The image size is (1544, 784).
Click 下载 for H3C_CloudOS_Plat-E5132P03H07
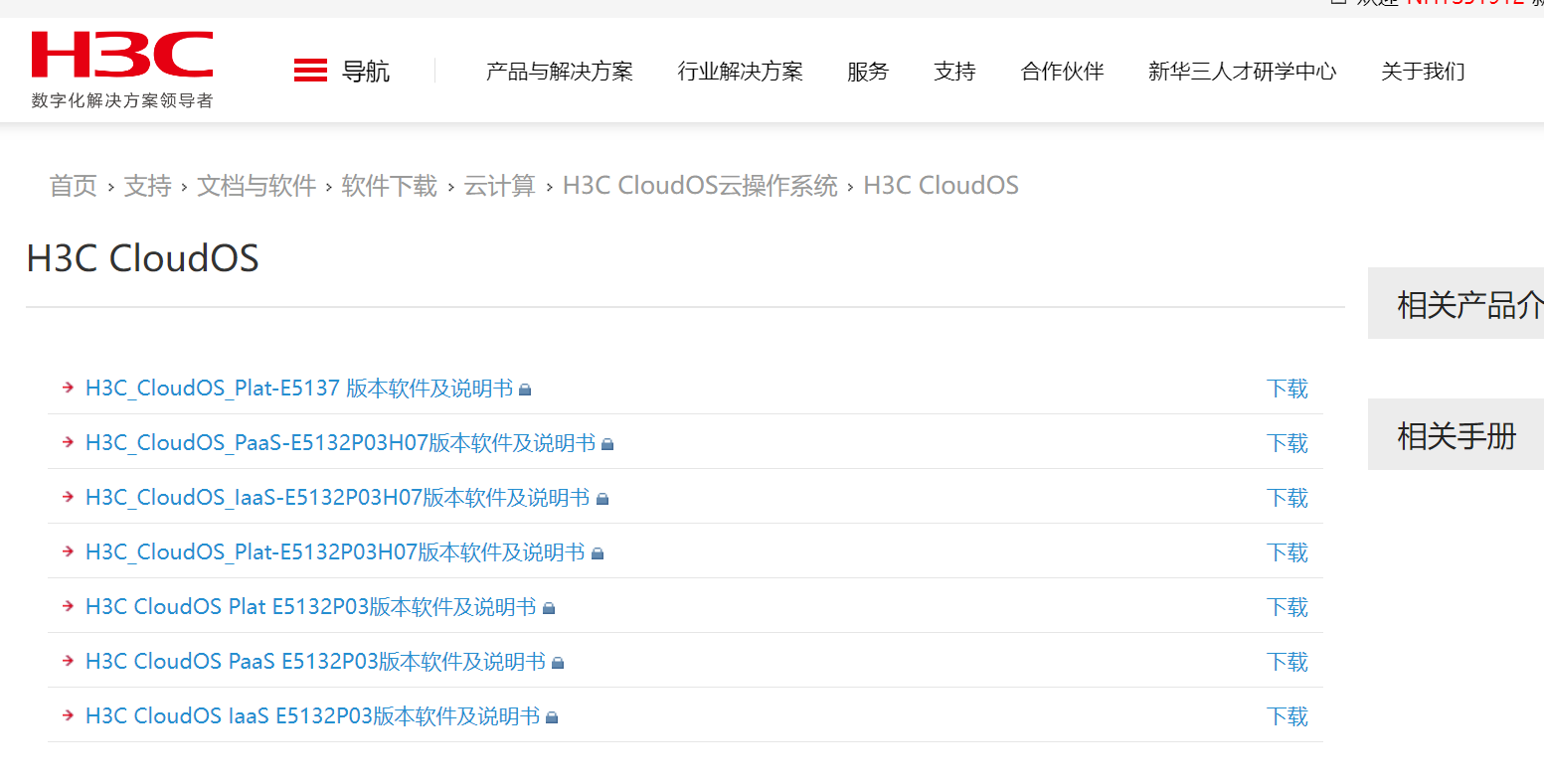pyautogui.click(x=1287, y=552)
